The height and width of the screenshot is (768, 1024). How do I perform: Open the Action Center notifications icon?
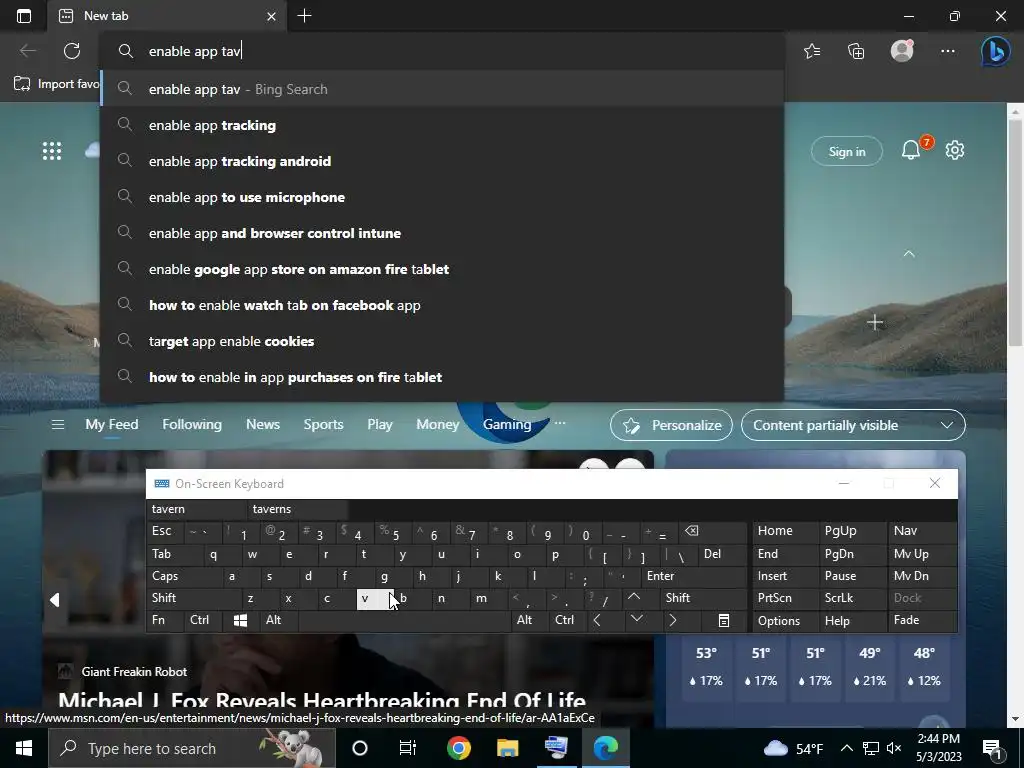tap(992, 748)
